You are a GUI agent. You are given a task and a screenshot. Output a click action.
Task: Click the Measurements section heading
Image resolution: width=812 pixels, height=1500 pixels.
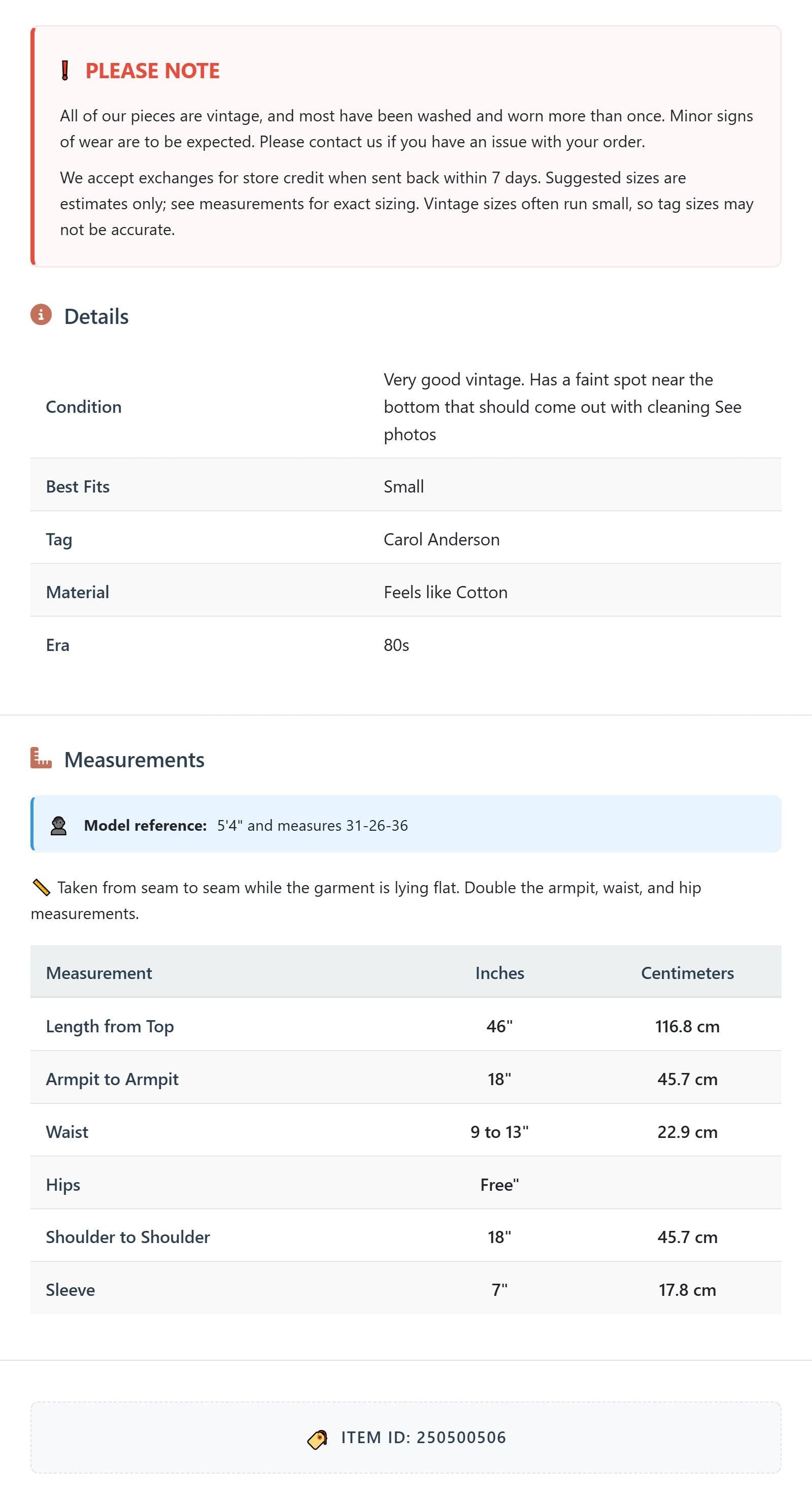point(134,759)
